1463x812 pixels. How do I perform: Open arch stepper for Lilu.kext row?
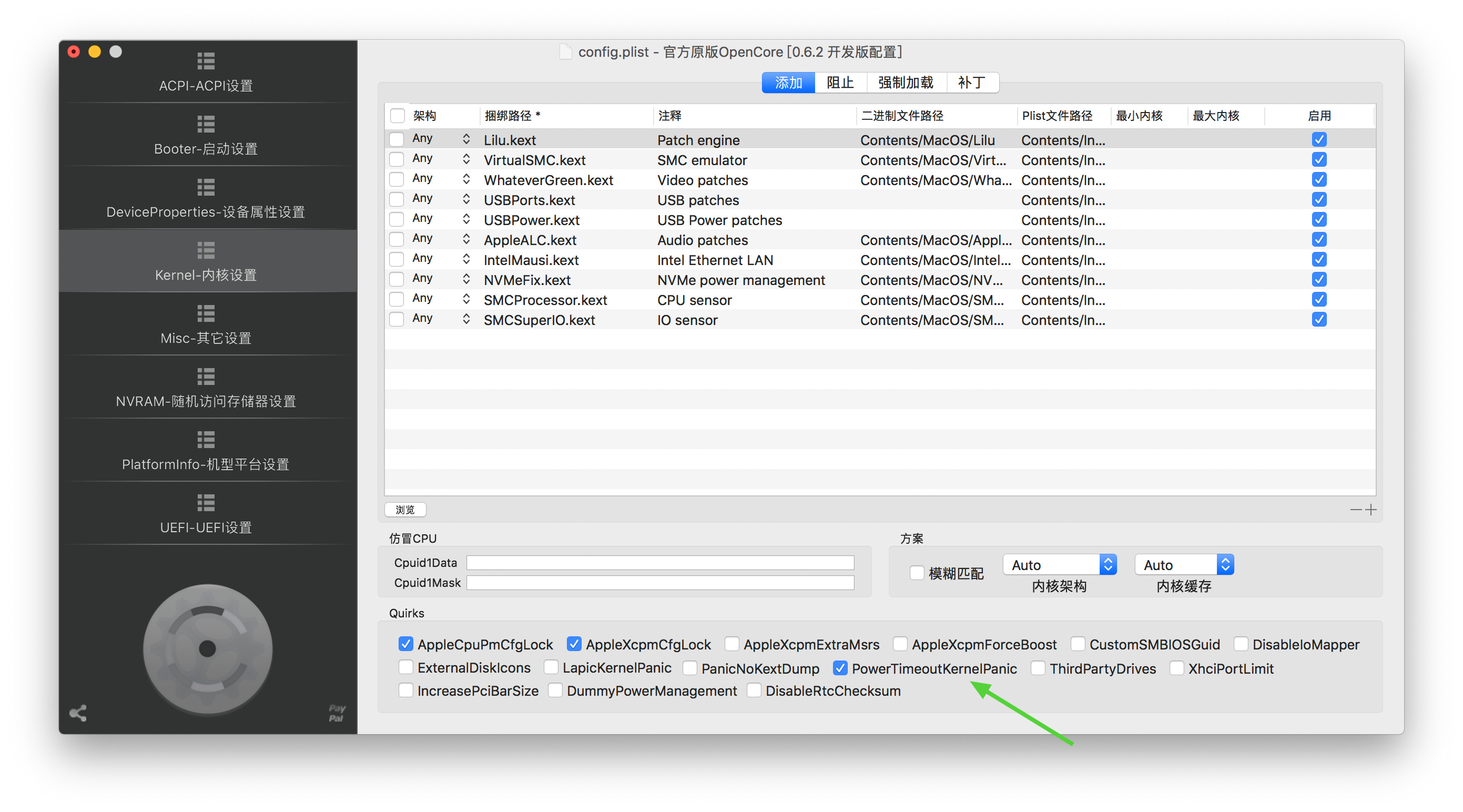[466, 138]
